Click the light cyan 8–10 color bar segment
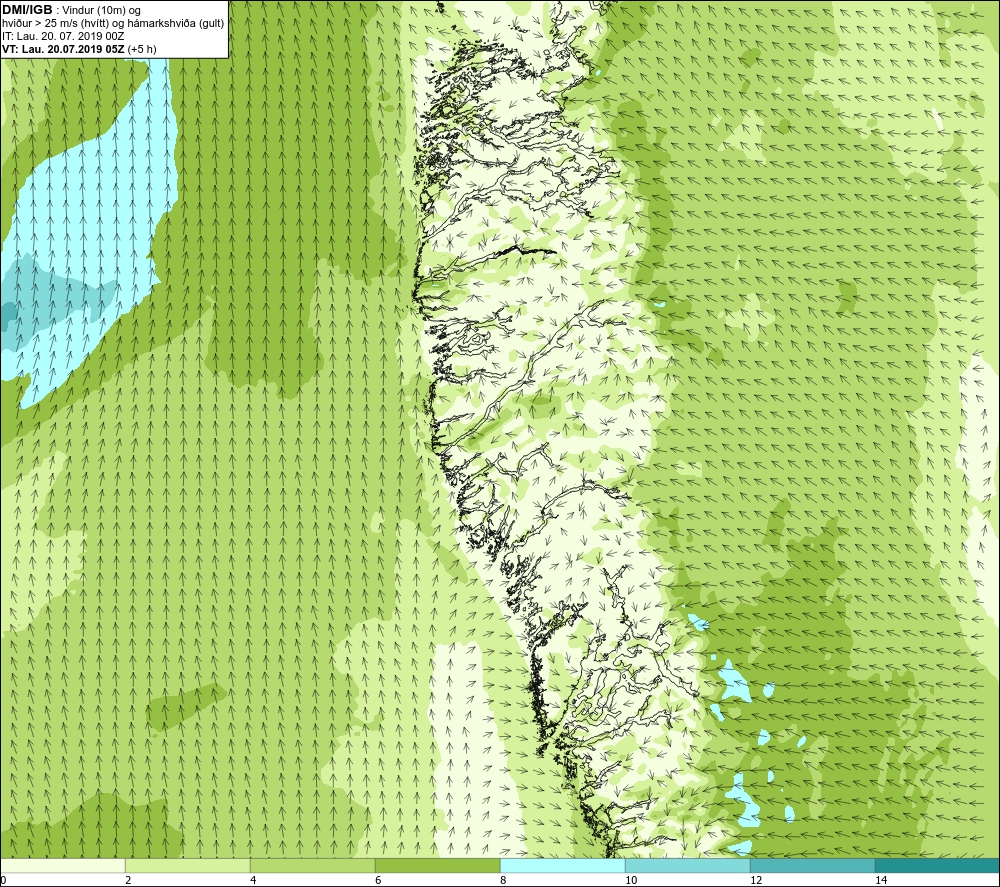Viewport: 1000px width, 887px height. click(562, 865)
